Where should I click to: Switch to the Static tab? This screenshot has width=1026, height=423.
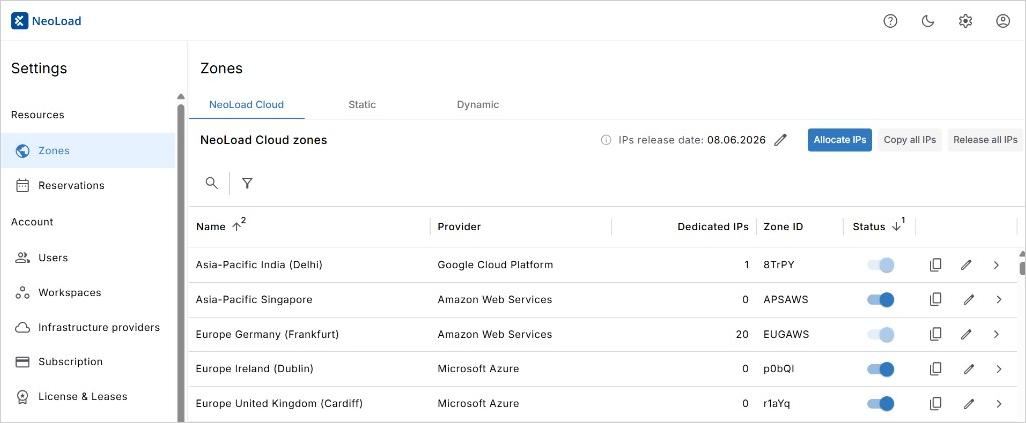pyautogui.click(x=362, y=105)
